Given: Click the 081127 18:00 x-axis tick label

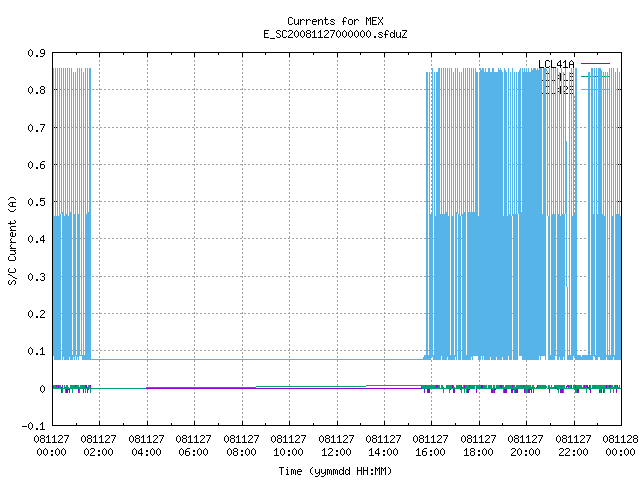Looking at the screenshot, I should [478, 446].
